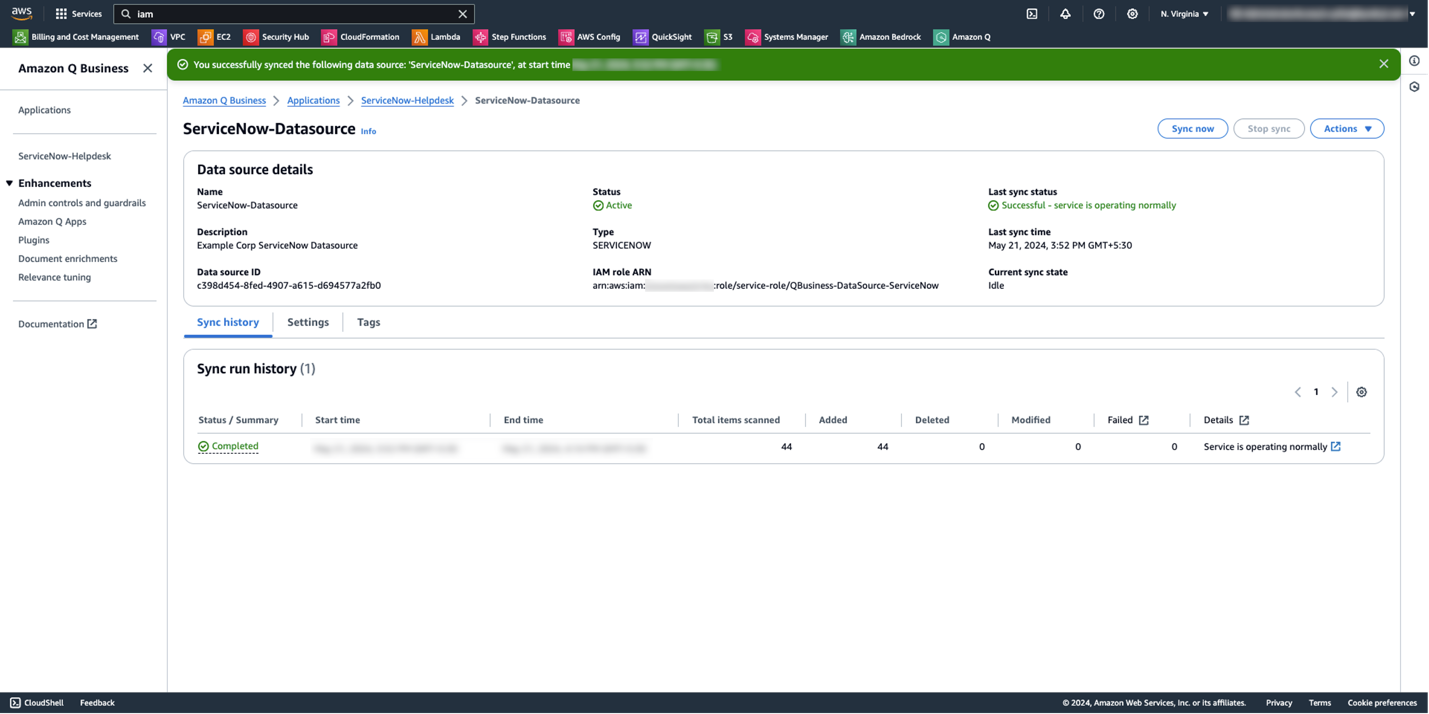Open Amazon Q Apps in side navigation
Screen dimensions: 1429x714
[52, 222]
